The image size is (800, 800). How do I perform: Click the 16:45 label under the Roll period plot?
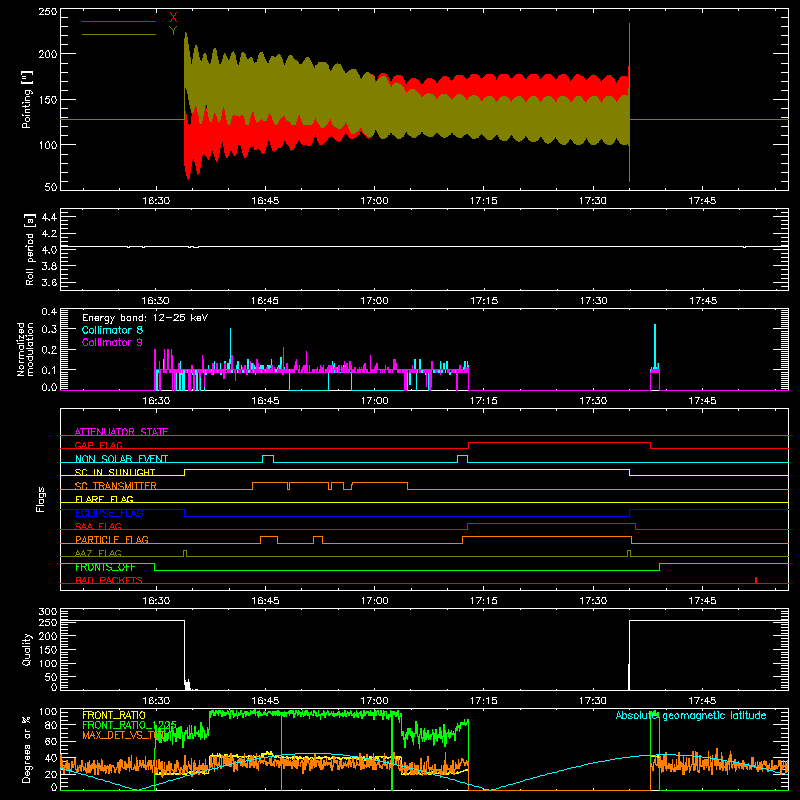265,301
